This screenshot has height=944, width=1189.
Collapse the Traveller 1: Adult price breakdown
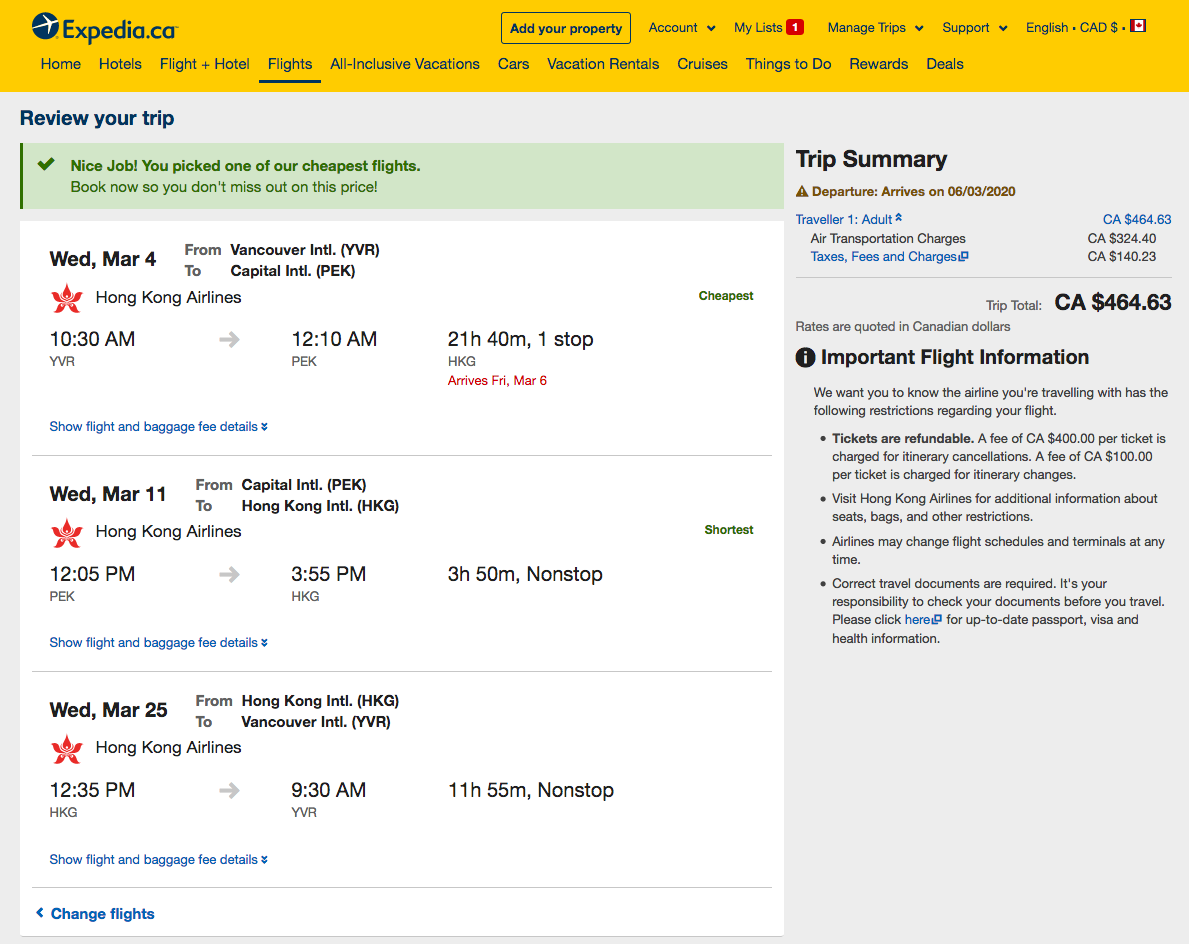click(x=849, y=219)
